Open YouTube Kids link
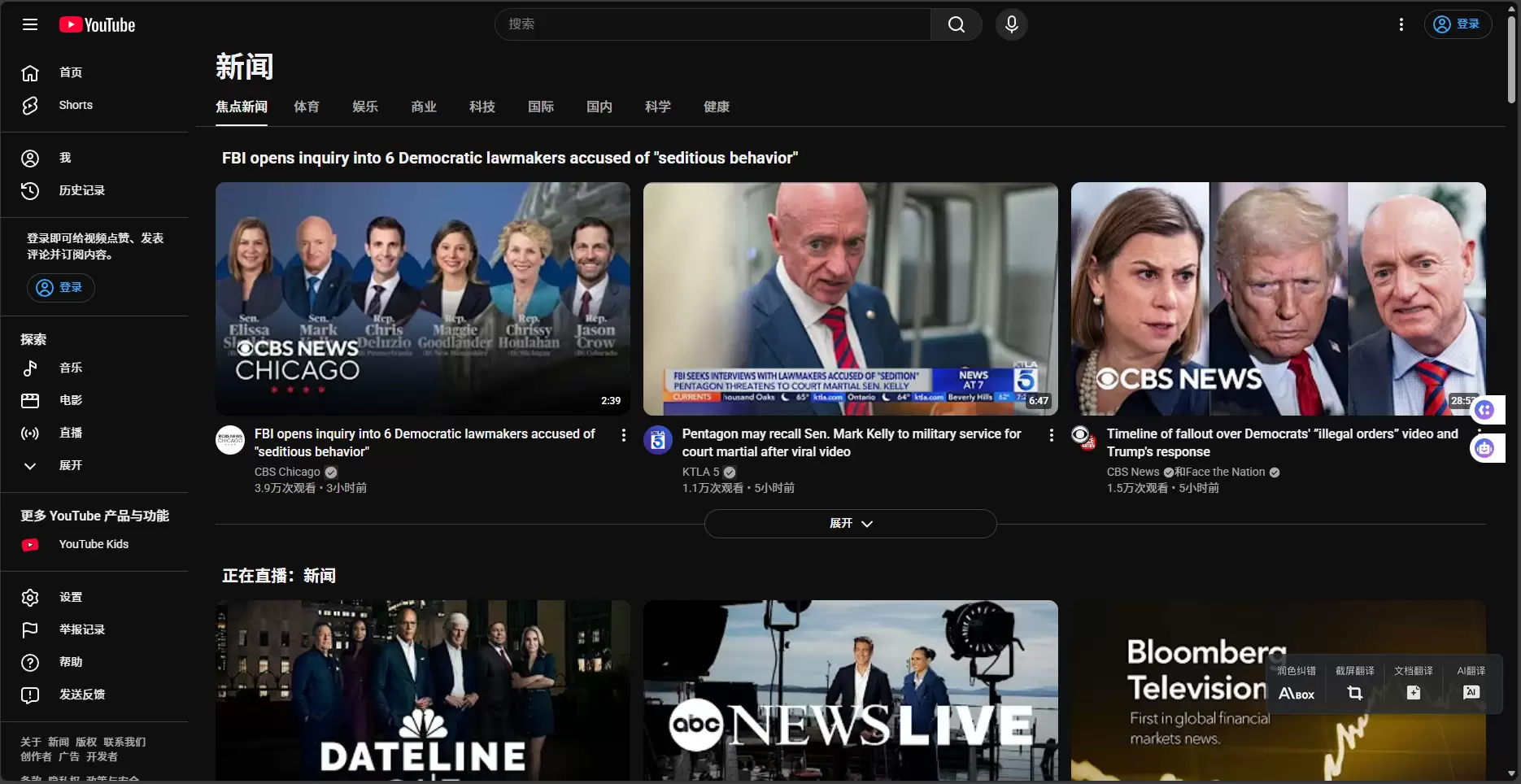 pyautogui.click(x=93, y=544)
